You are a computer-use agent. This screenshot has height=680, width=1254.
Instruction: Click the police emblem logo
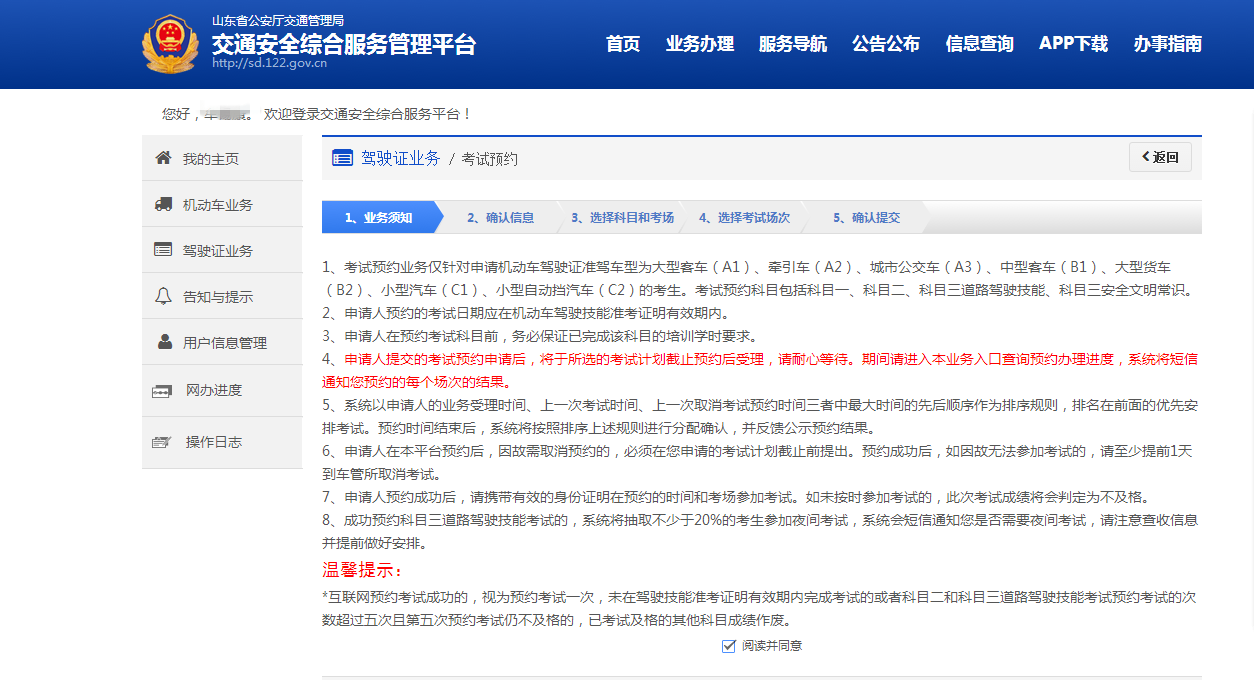[170, 44]
